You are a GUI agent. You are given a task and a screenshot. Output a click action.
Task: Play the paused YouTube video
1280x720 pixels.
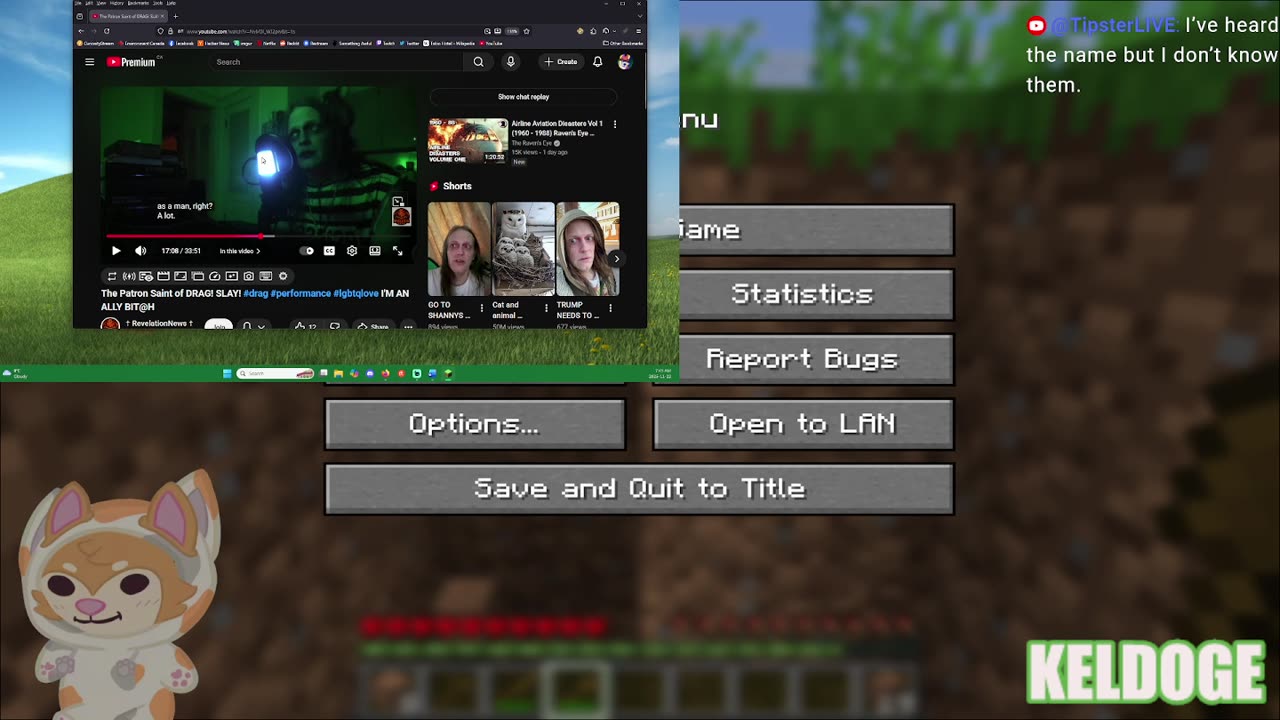pos(116,251)
